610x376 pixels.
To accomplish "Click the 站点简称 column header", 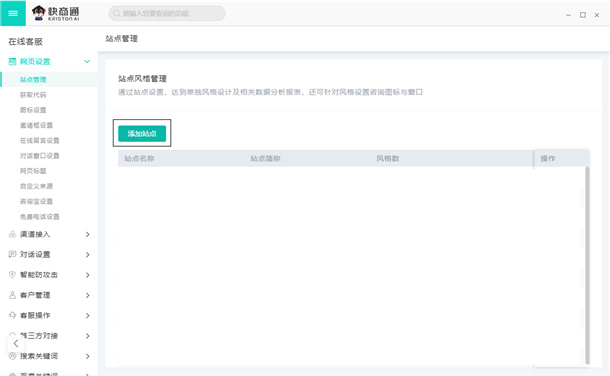I will click(x=265, y=158).
